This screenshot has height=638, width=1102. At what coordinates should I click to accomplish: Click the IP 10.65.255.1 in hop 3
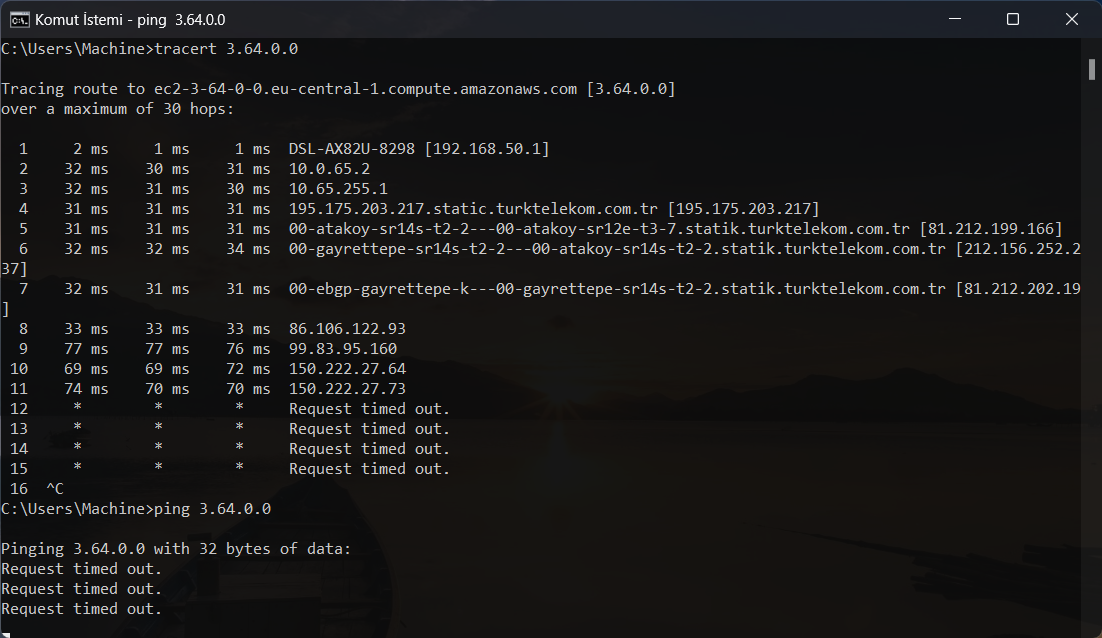(x=338, y=189)
